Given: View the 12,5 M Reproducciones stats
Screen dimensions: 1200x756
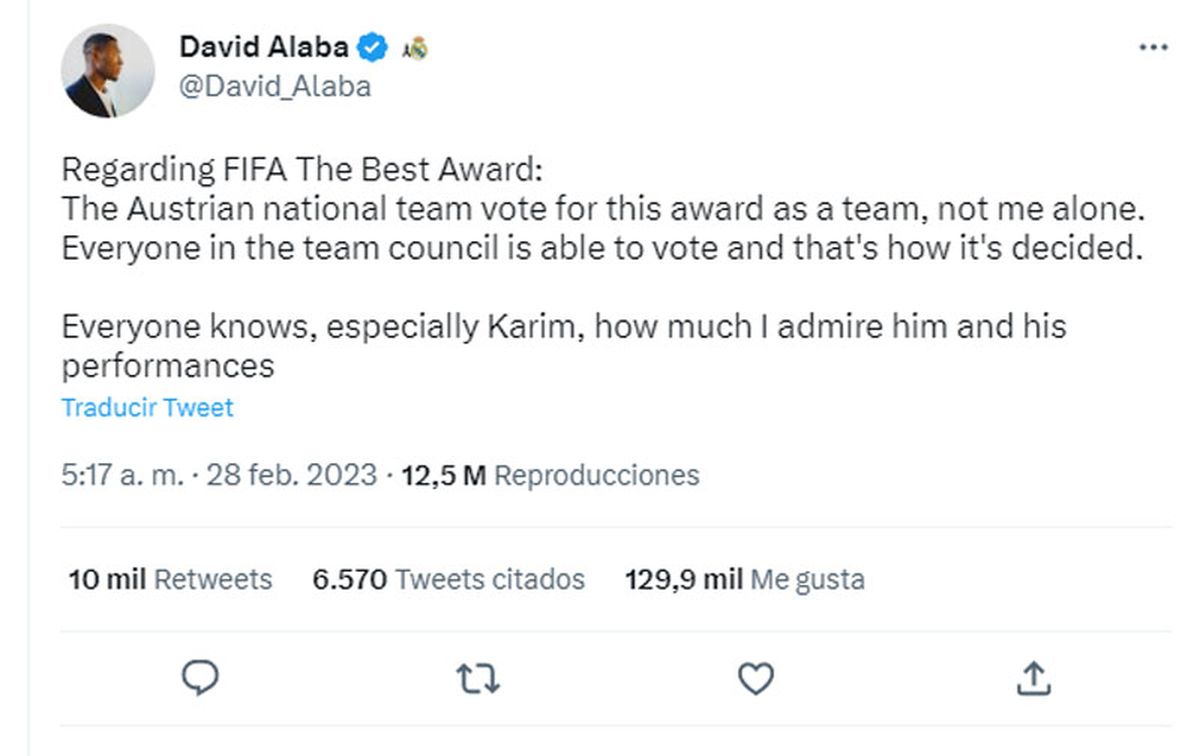Looking at the screenshot, I should coord(549,474).
